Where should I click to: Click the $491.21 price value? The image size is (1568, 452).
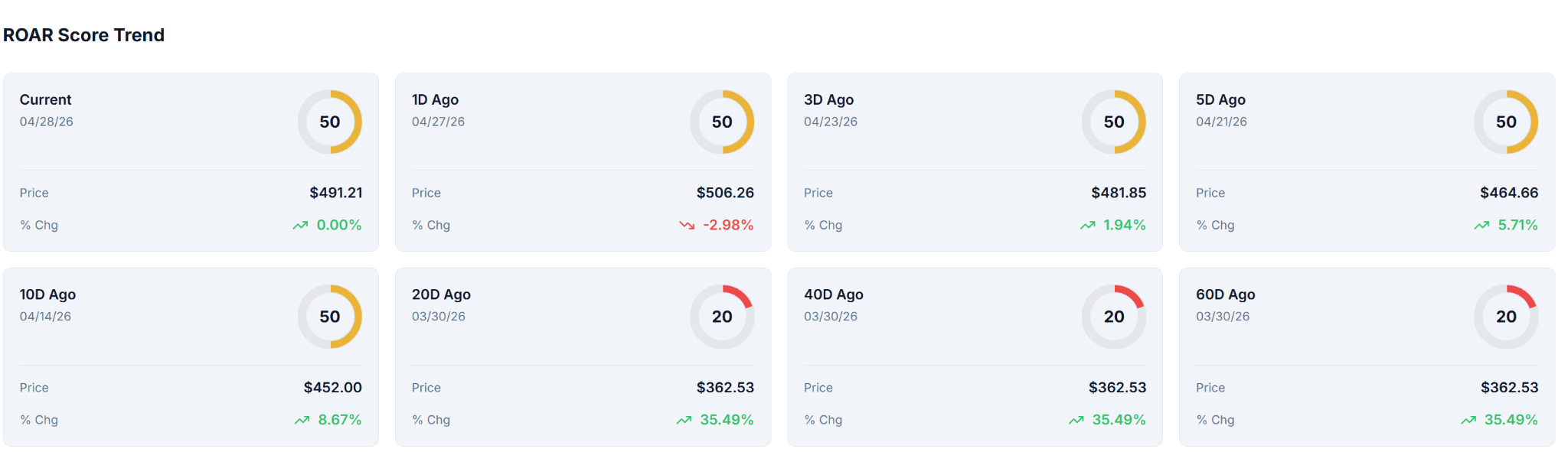[336, 193]
